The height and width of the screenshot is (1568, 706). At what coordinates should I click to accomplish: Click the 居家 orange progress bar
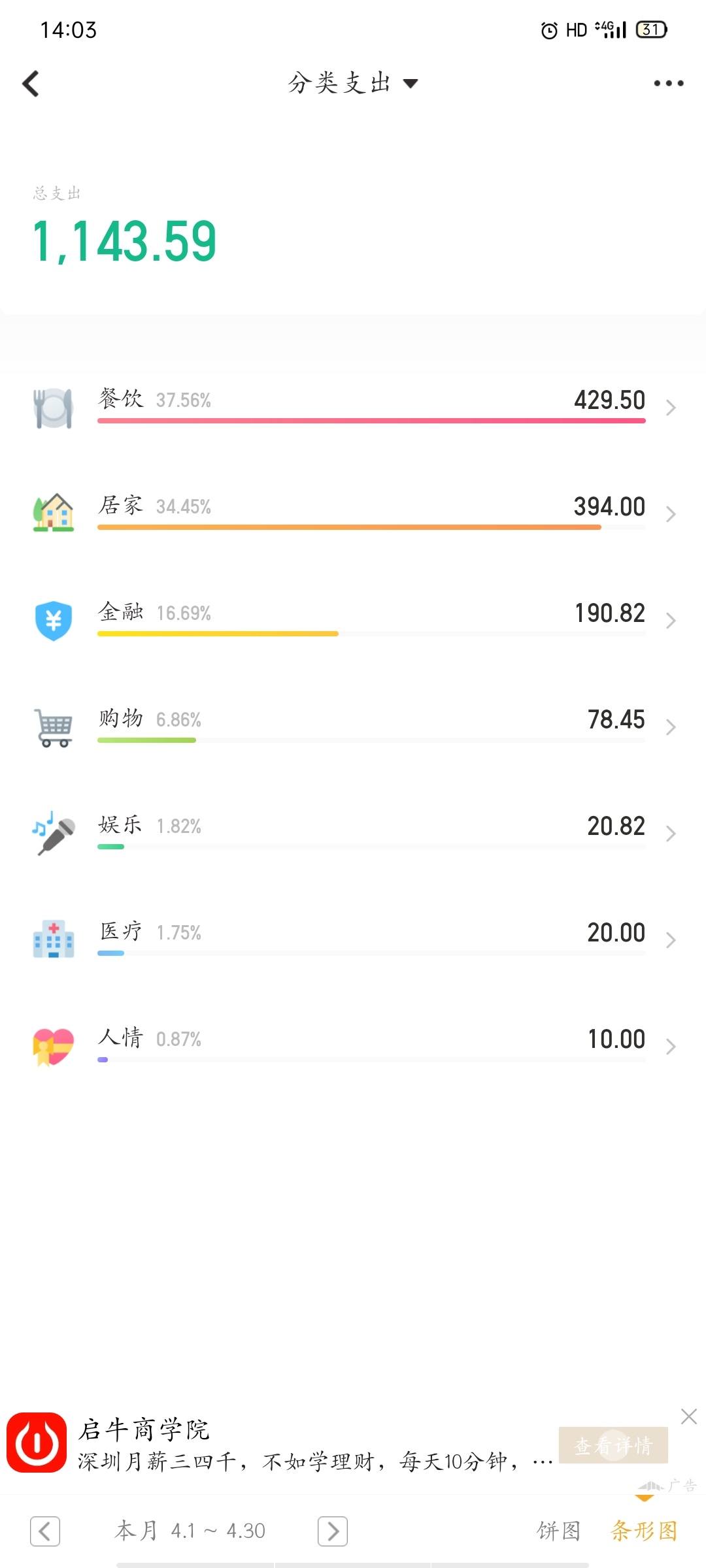pyautogui.click(x=349, y=527)
